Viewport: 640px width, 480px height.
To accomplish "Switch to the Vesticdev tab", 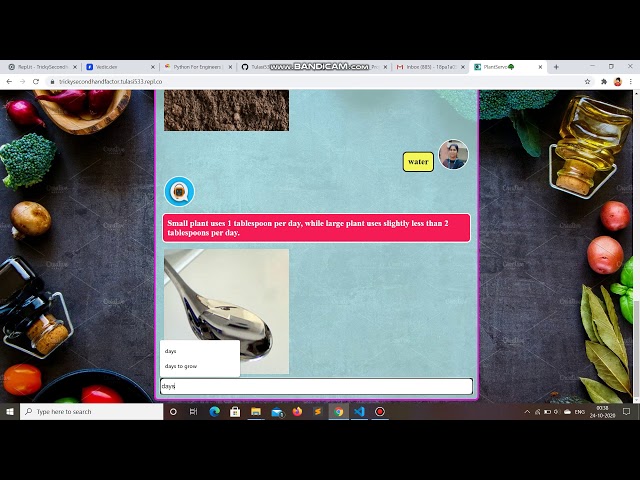I will (x=119, y=67).
